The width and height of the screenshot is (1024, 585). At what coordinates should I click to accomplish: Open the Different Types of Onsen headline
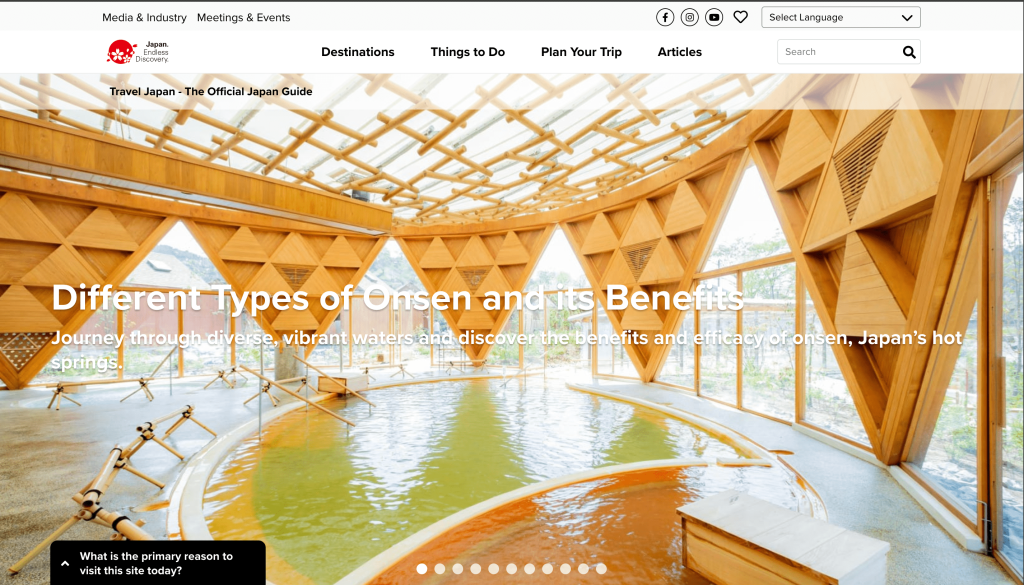(398, 298)
